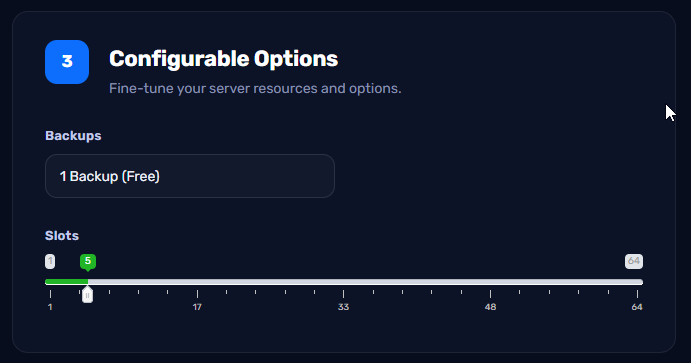Click the green value bubble showing 5
691x363 pixels.
tap(88, 261)
